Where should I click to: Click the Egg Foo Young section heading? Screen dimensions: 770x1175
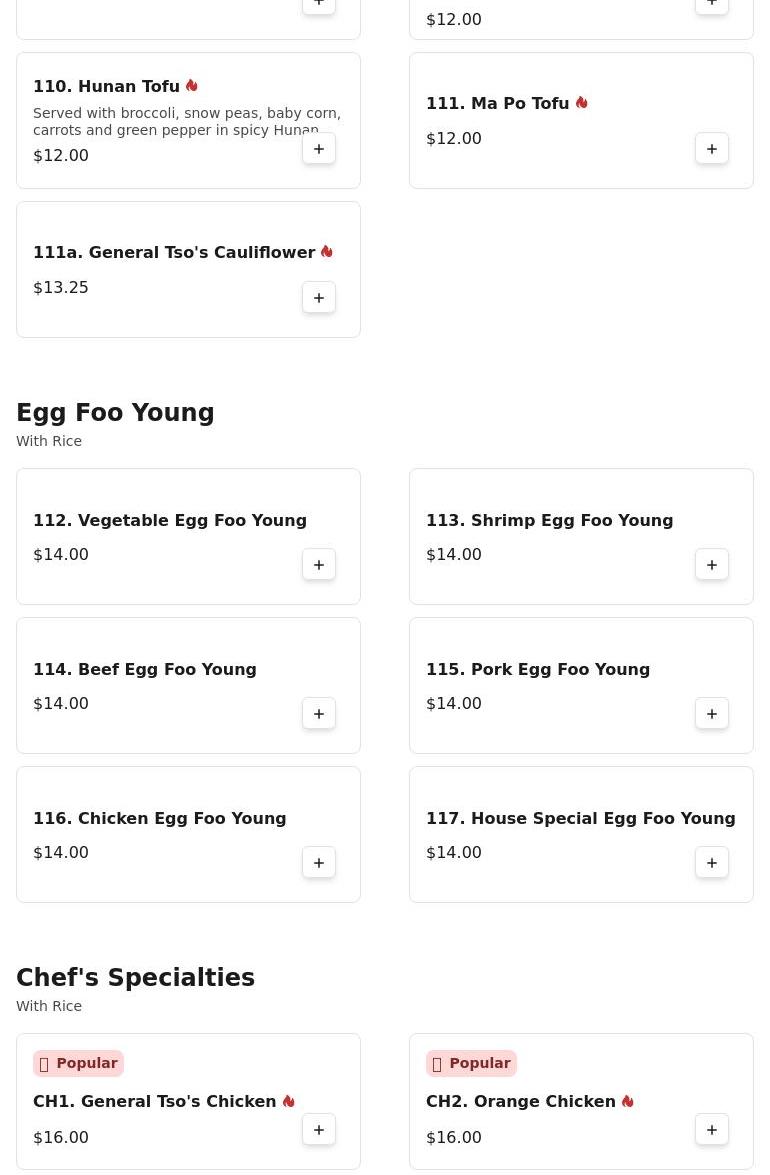point(115,412)
